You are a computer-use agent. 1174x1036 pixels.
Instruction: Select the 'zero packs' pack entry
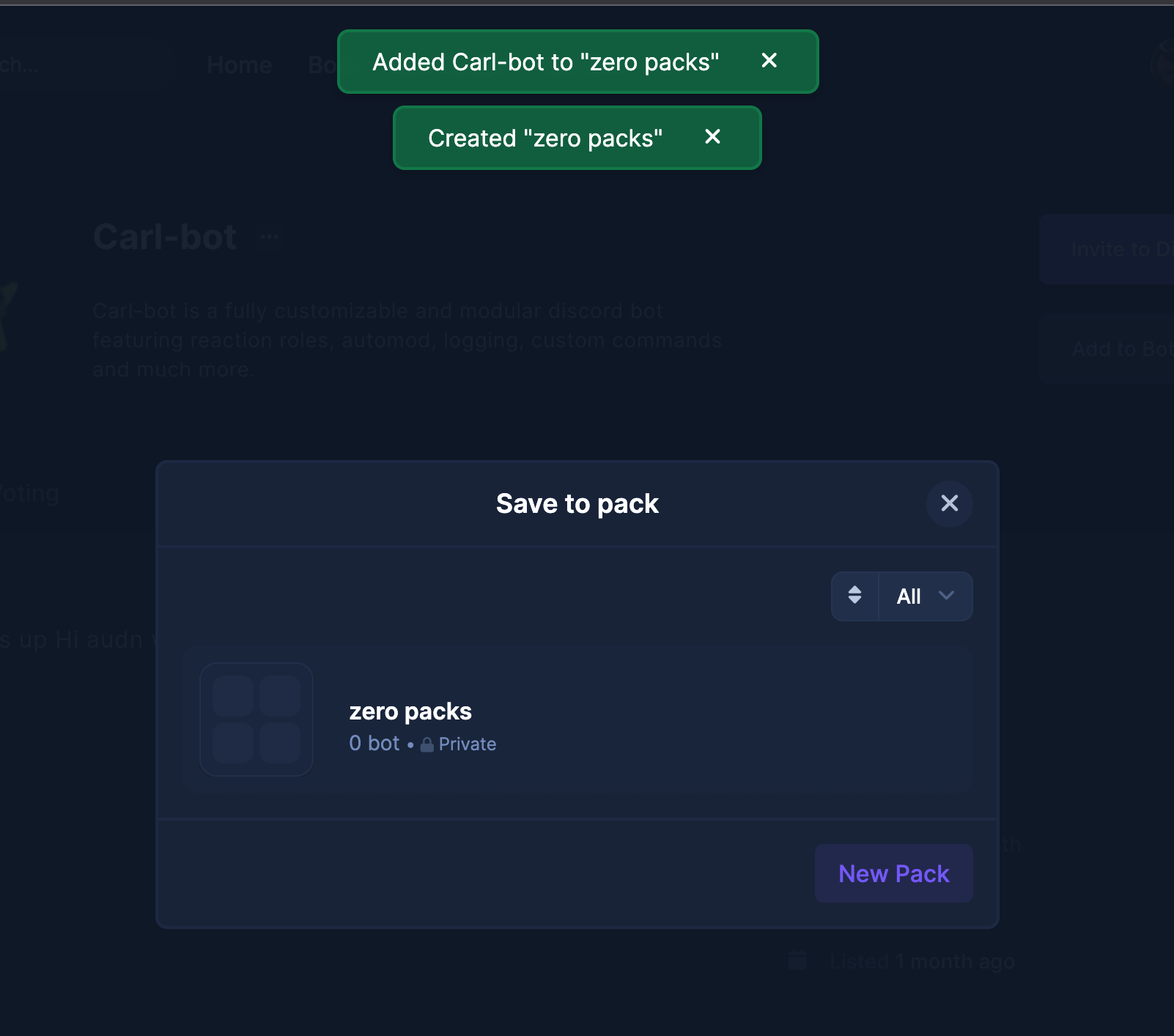(x=577, y=719)
